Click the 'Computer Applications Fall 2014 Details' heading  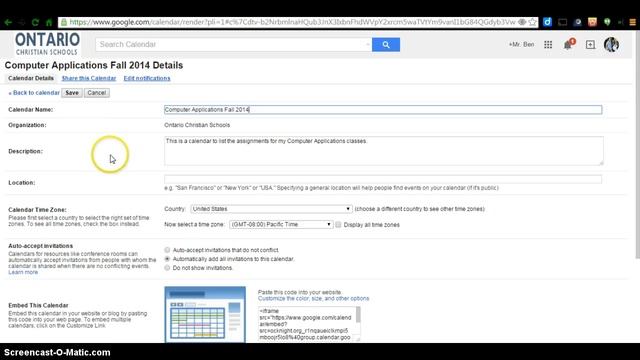pyautogui.click(x=94, y=65)
